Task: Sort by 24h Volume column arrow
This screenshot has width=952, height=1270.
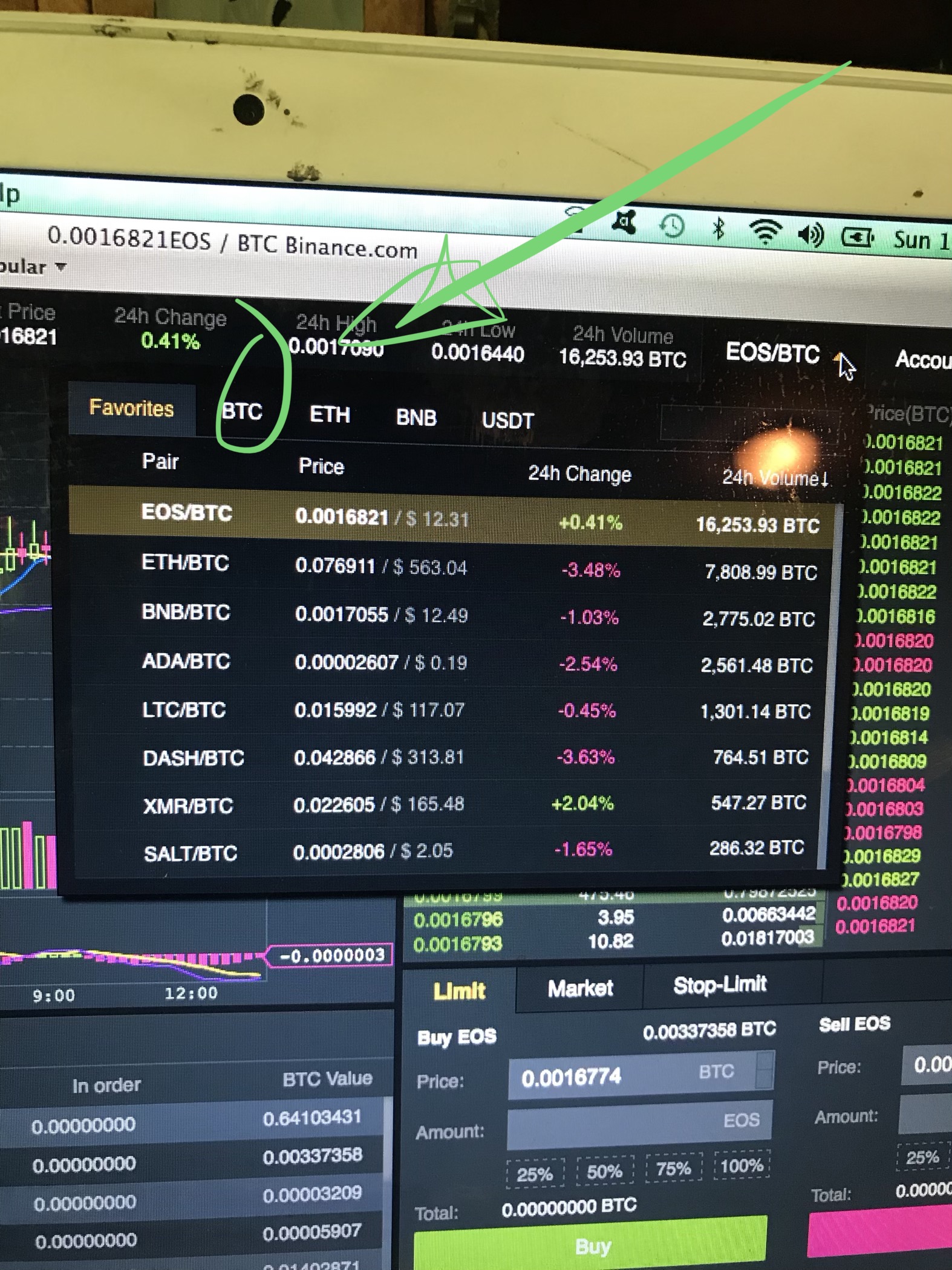Action: coord(823,480)
